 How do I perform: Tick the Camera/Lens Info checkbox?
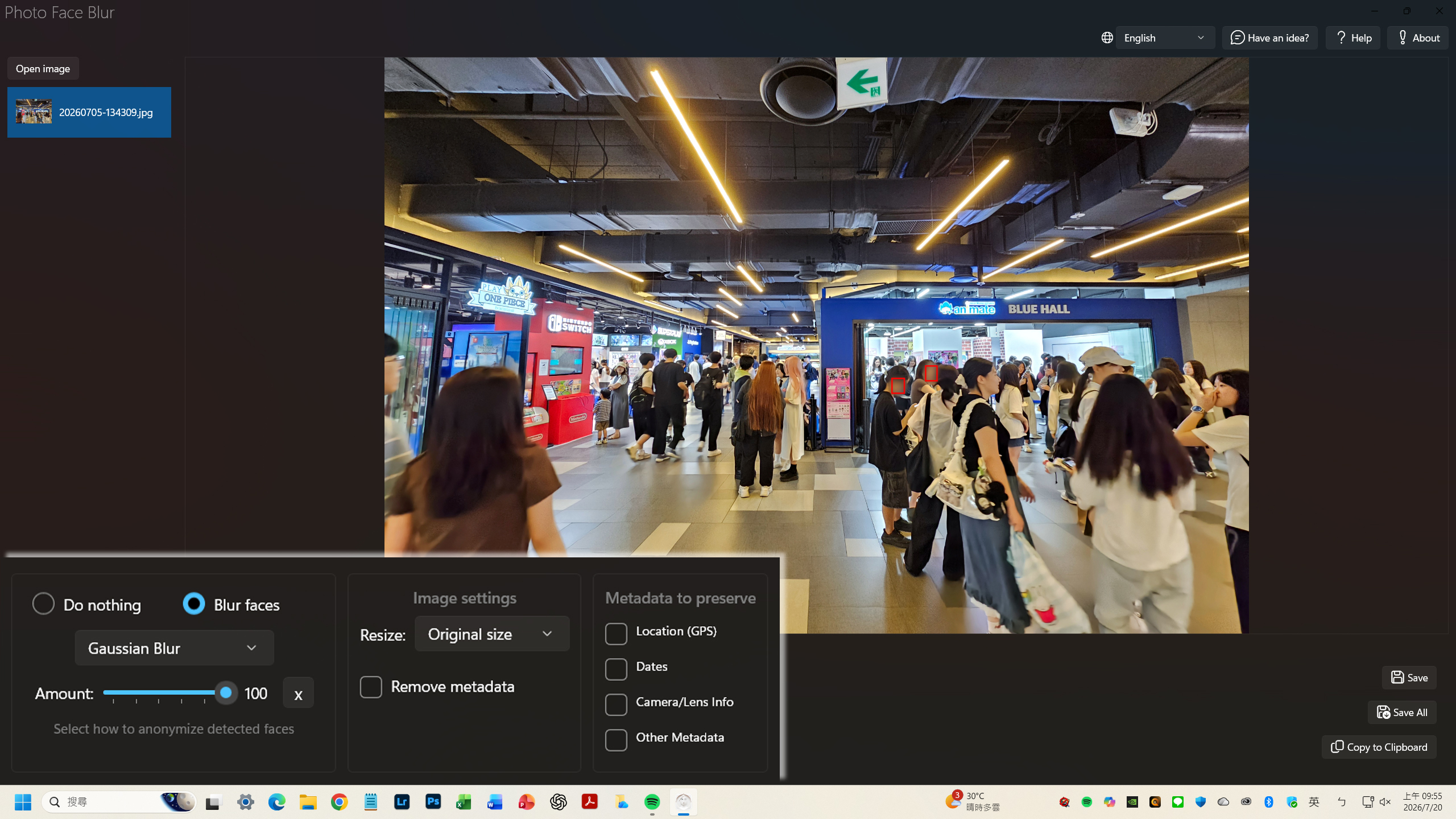(x=616, y=704)
